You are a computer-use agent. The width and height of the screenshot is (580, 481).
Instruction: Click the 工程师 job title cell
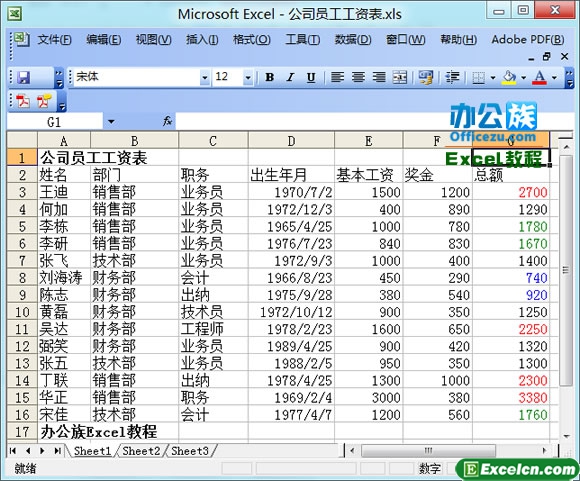point(213,329)
